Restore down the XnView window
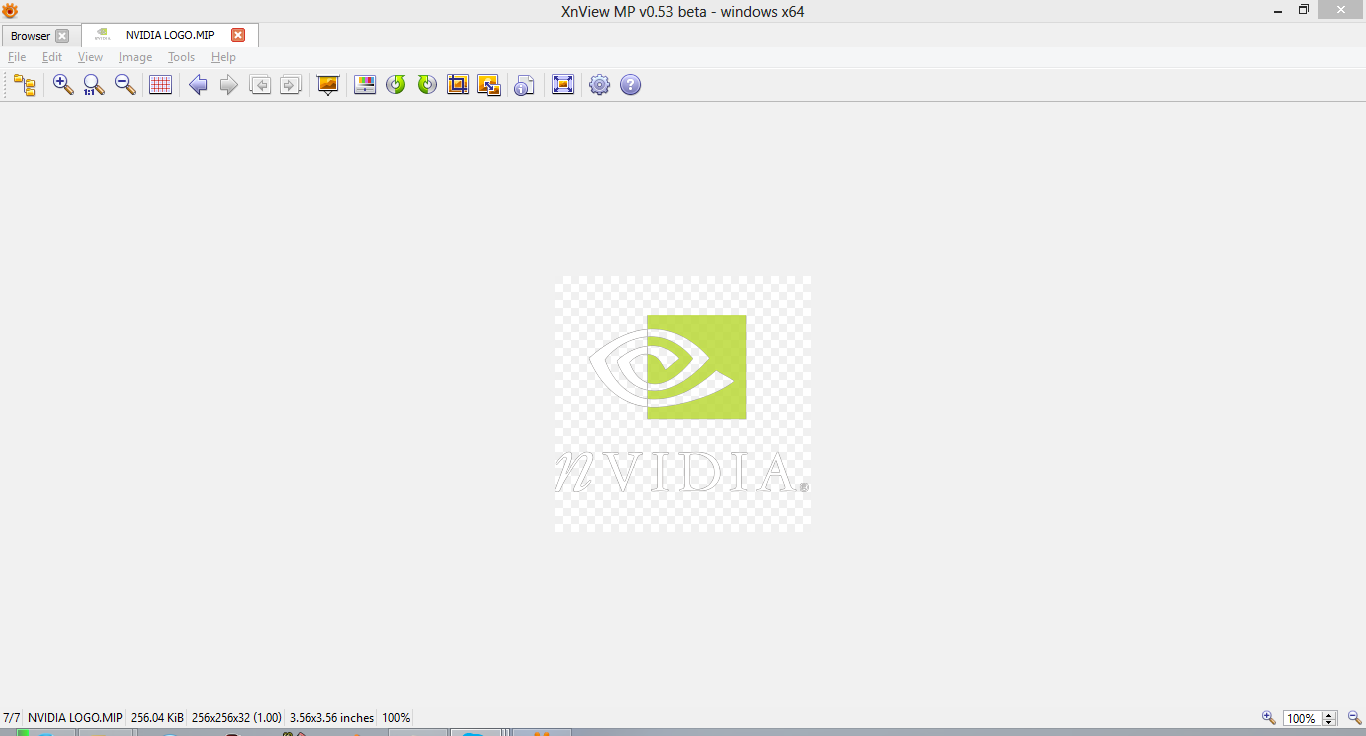Viewport: 1366px width, 736px height. tap(1304, 10)
